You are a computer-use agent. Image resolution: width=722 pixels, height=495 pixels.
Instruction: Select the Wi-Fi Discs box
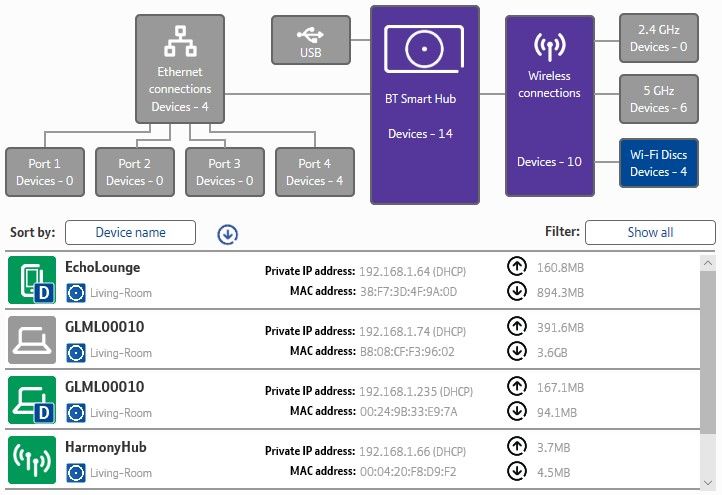pos(658,163)
